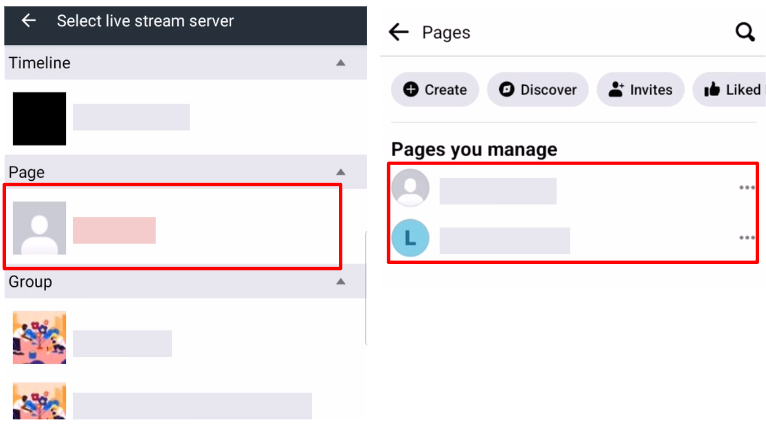Select the black Timeline profile thumbnail

[x=40, y=119]
